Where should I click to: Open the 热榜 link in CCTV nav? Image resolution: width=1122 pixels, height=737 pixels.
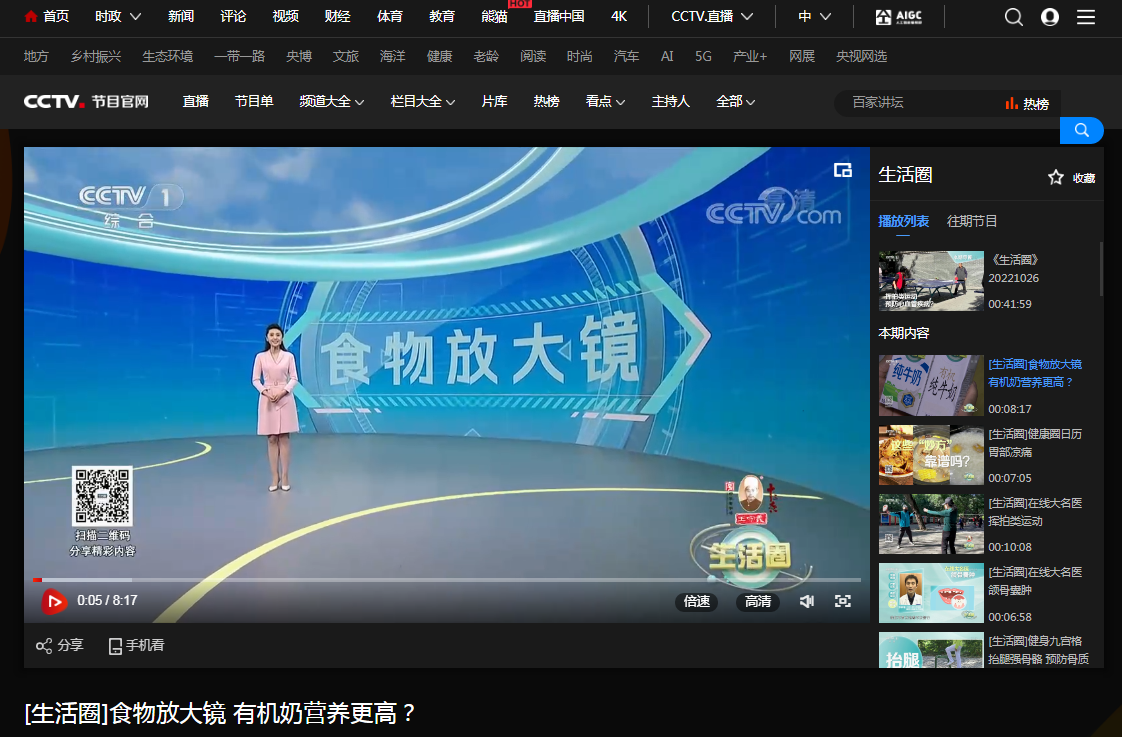point(546,102)
